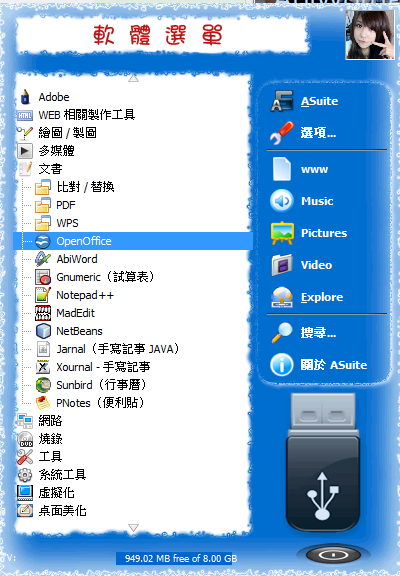This screenshot has width=400, height=576.
Task: Click the NetBeans cube icon
Action: pos(43,331)
